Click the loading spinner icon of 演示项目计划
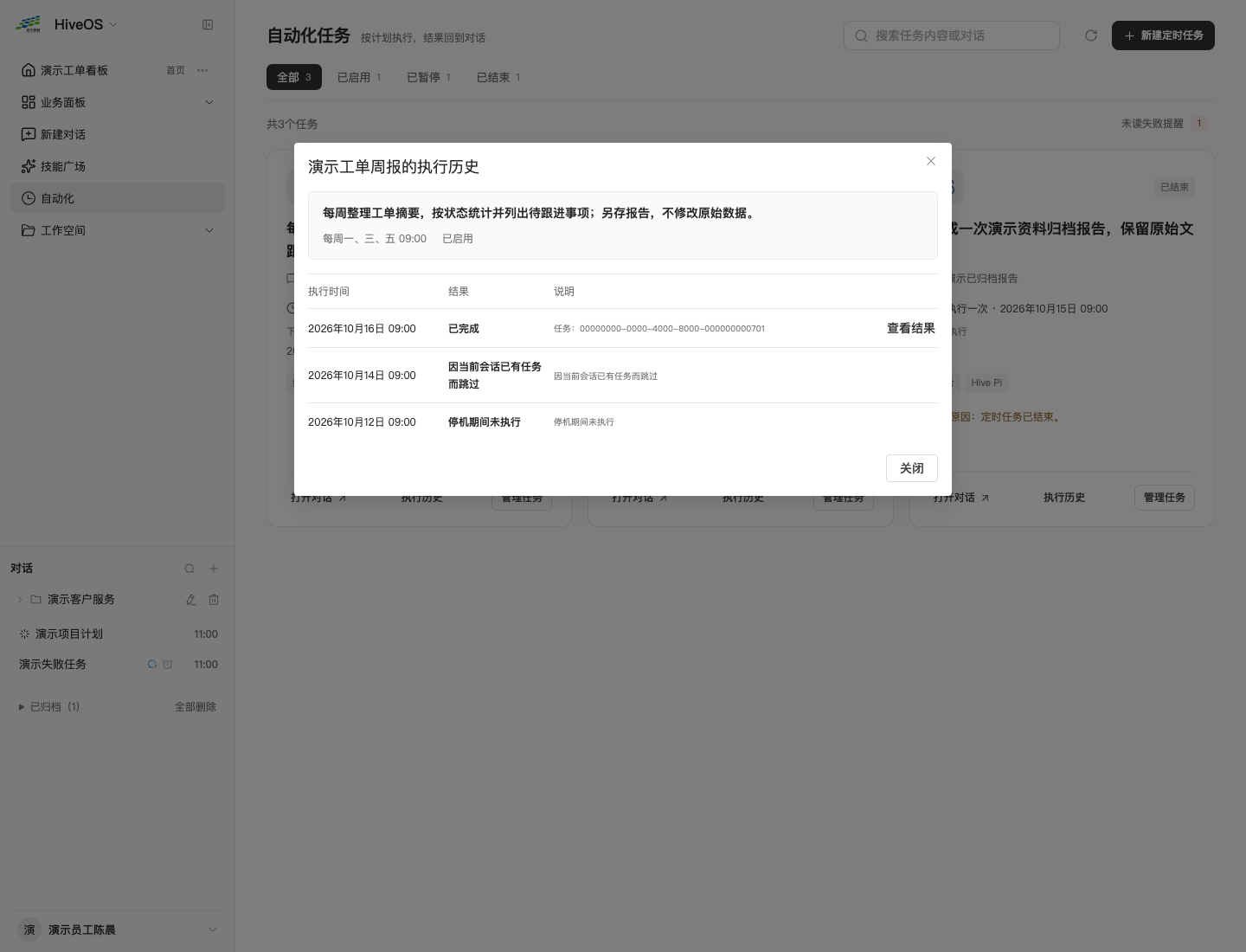 (x=24, y=634)
